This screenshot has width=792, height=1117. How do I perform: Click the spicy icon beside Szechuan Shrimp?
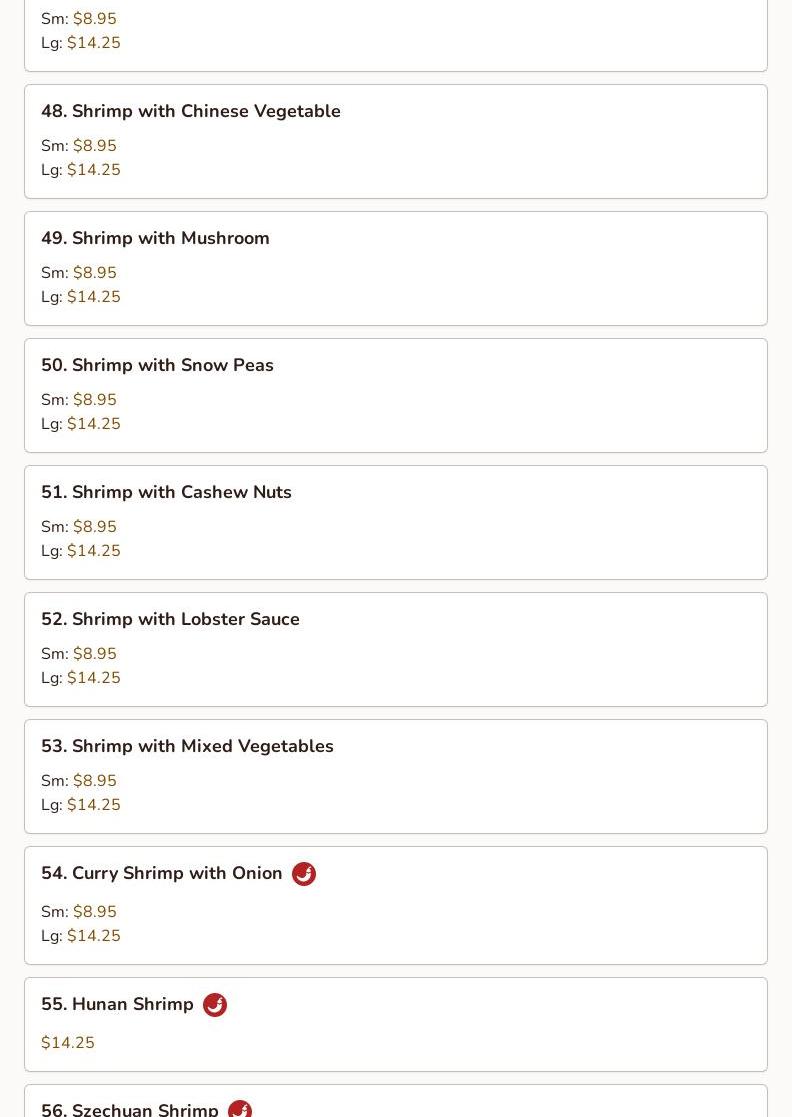point(240,1110)
